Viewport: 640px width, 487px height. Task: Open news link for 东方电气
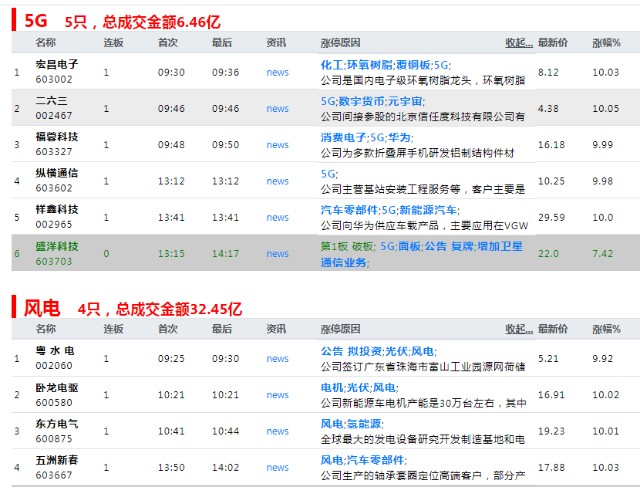click(277, 431)
